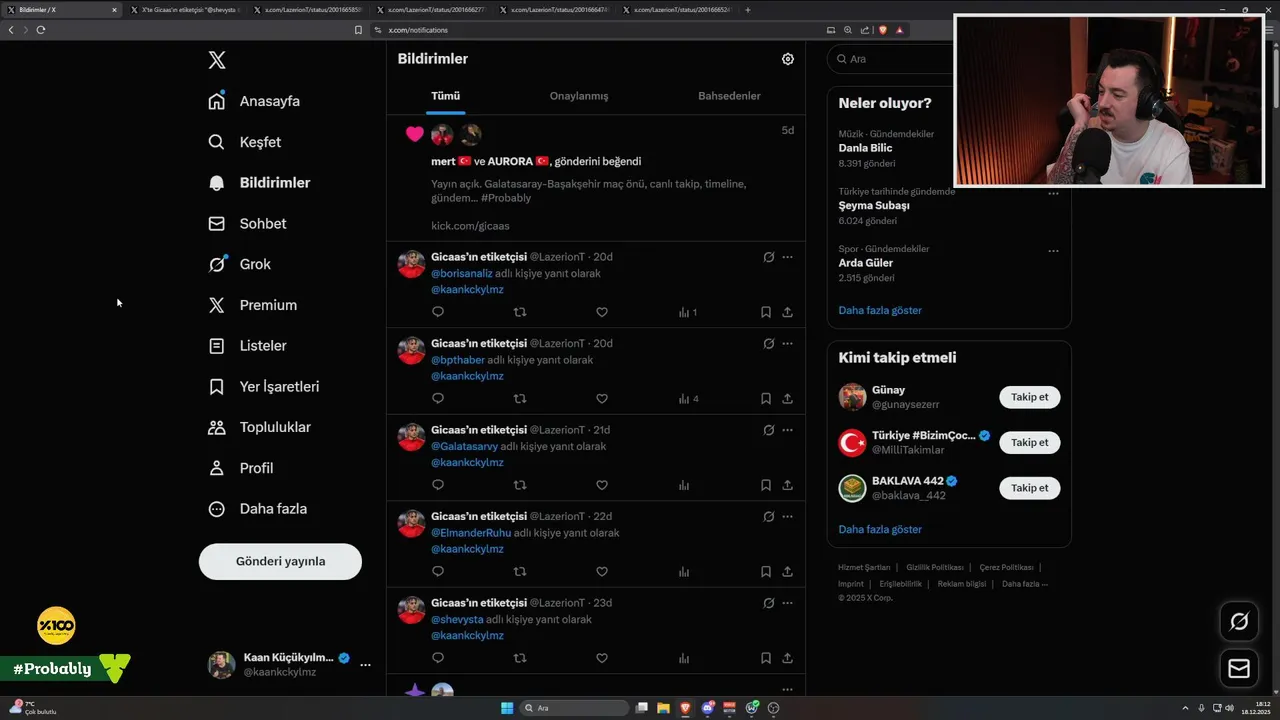
Task: Open Keşfet explore page
Action: (245, 142)
